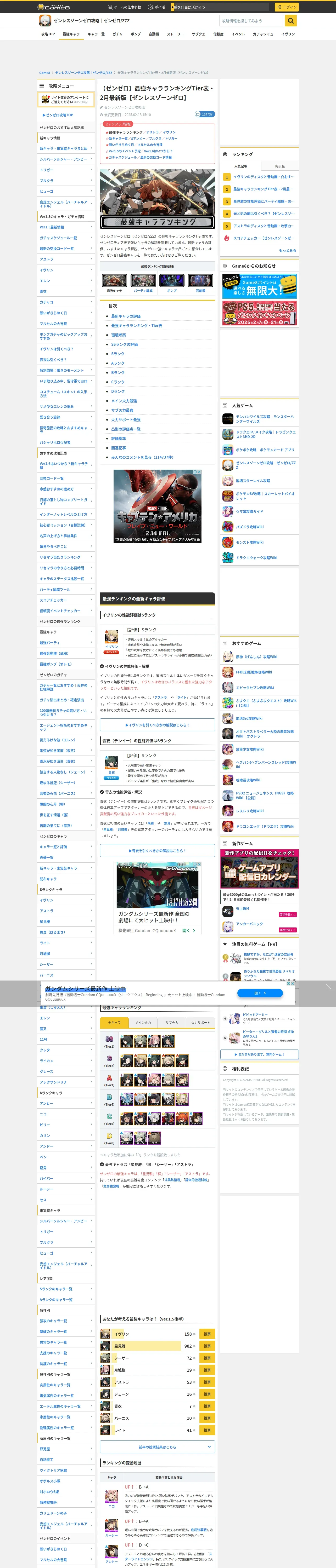
Task: Expand the 最強パーティ sidebar item
Action: pyautogui.click(x=66, y=643)
